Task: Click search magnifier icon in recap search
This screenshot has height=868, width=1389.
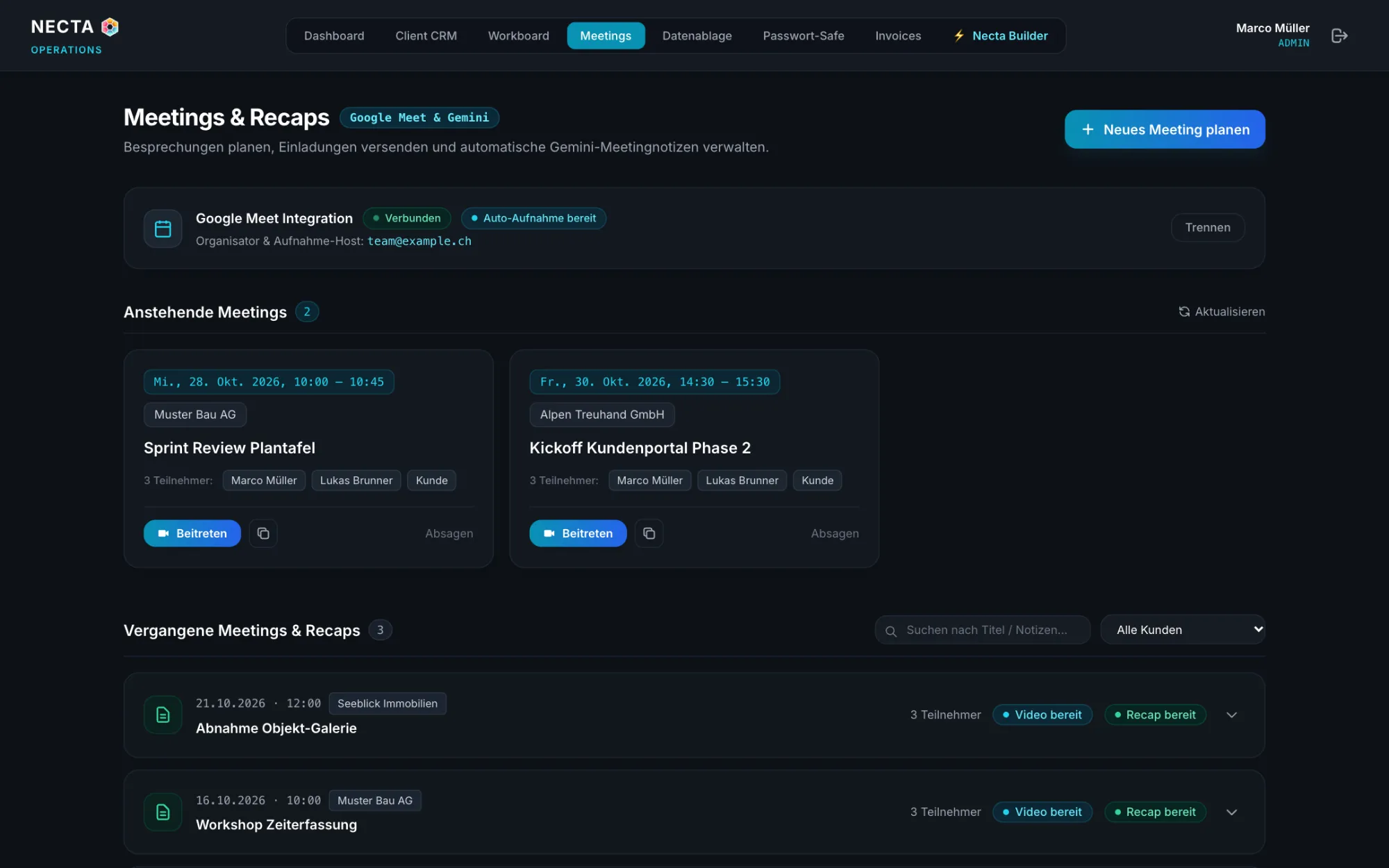Action: [891, 631]
